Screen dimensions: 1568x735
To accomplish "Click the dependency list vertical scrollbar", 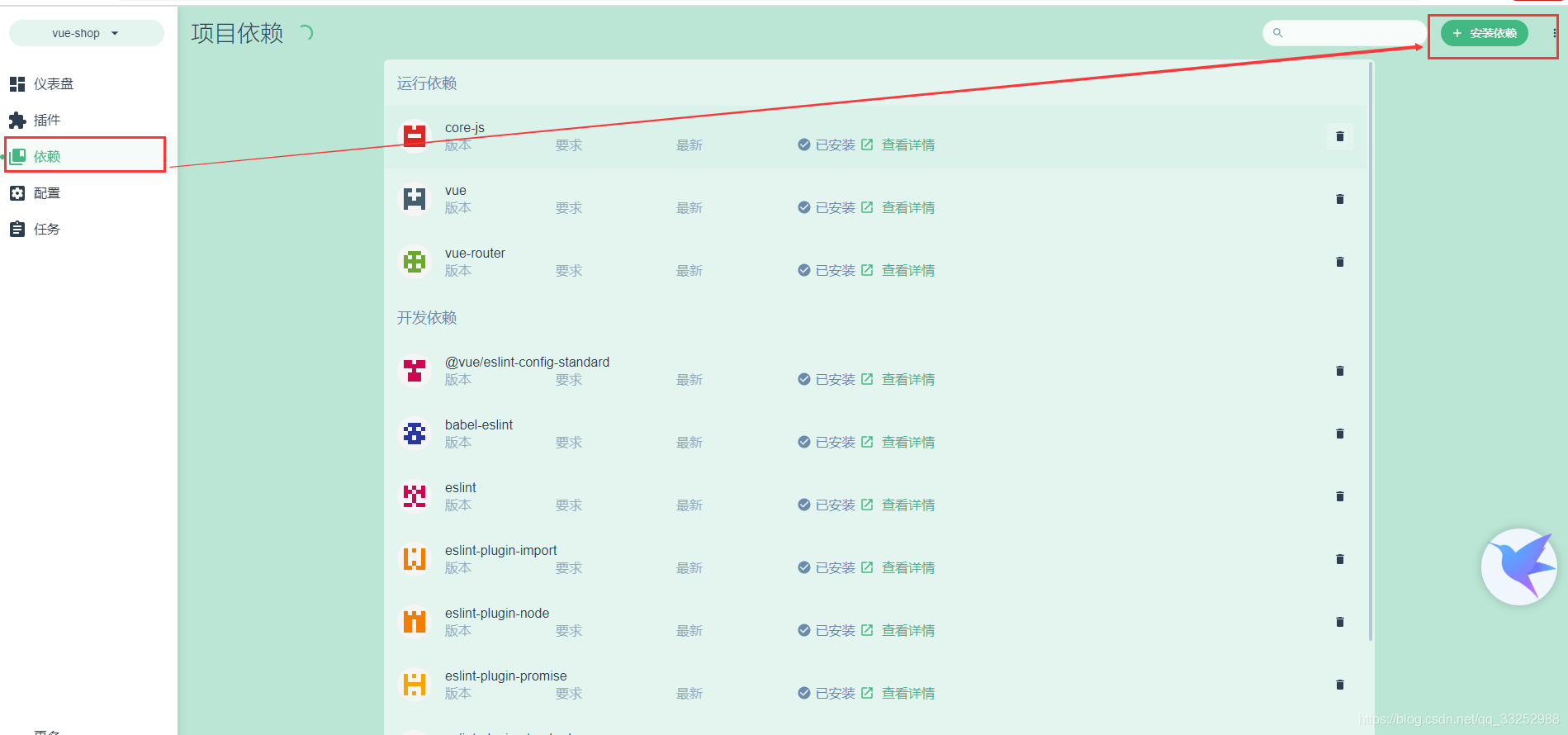I will point(1371,351).
